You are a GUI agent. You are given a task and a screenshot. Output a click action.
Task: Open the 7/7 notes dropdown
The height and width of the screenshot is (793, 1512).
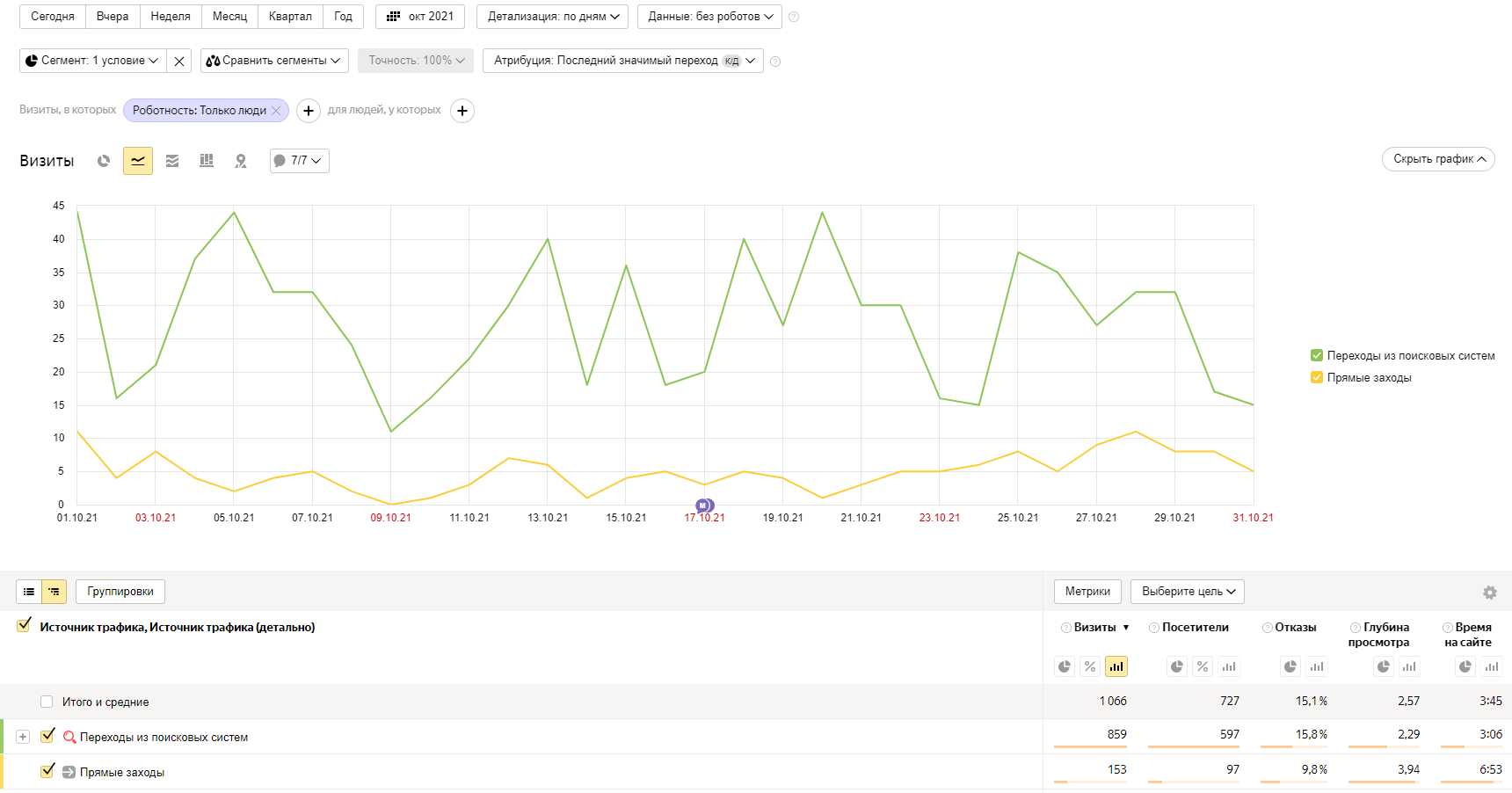(300, 161)
